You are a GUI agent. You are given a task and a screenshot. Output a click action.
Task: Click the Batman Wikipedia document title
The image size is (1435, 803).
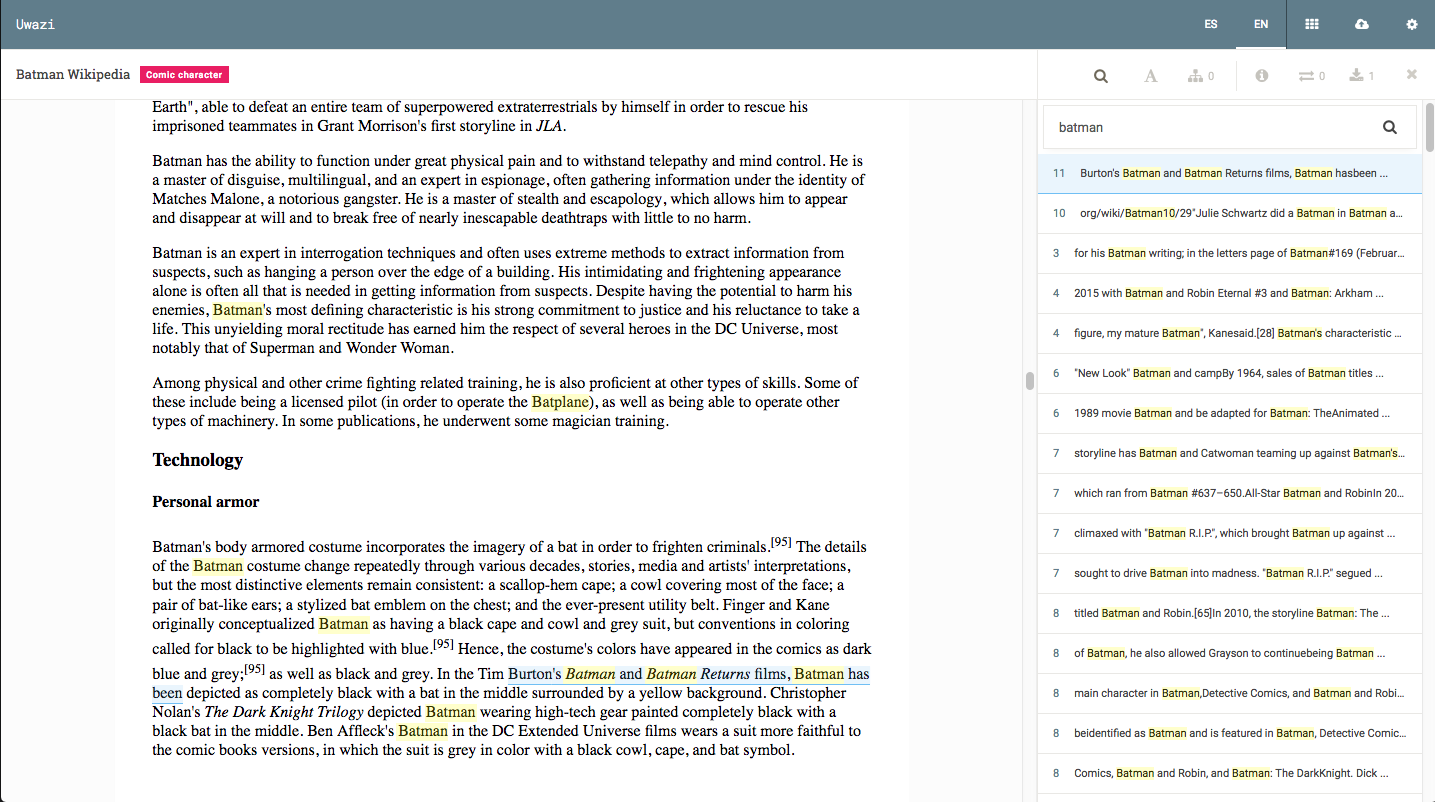point(73,75)
